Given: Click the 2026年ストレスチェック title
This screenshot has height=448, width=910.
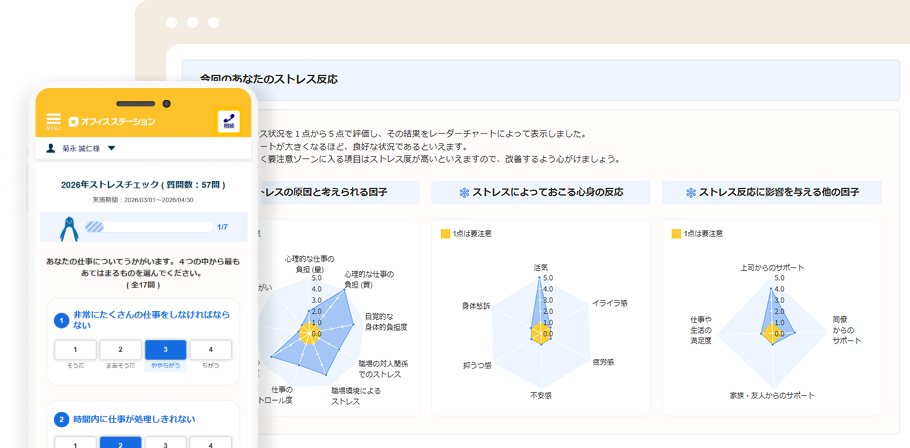Looking at the screenshot, I should 143,185.
